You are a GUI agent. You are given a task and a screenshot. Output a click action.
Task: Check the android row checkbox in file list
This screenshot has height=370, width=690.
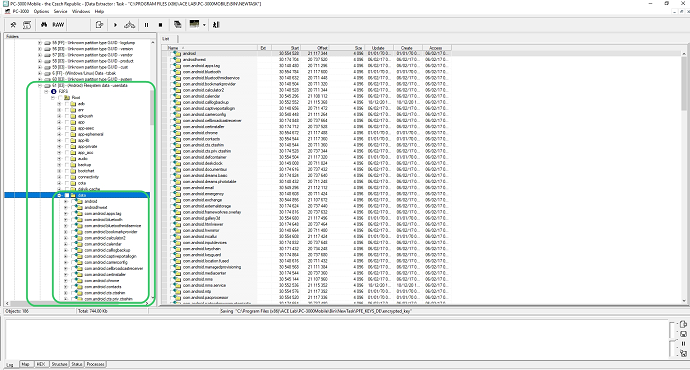171,53
